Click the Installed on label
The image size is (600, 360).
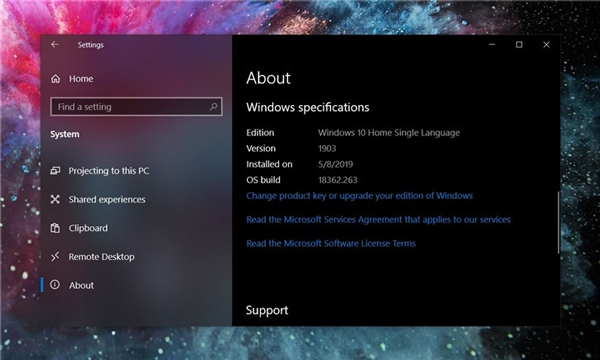pos(269,164)
